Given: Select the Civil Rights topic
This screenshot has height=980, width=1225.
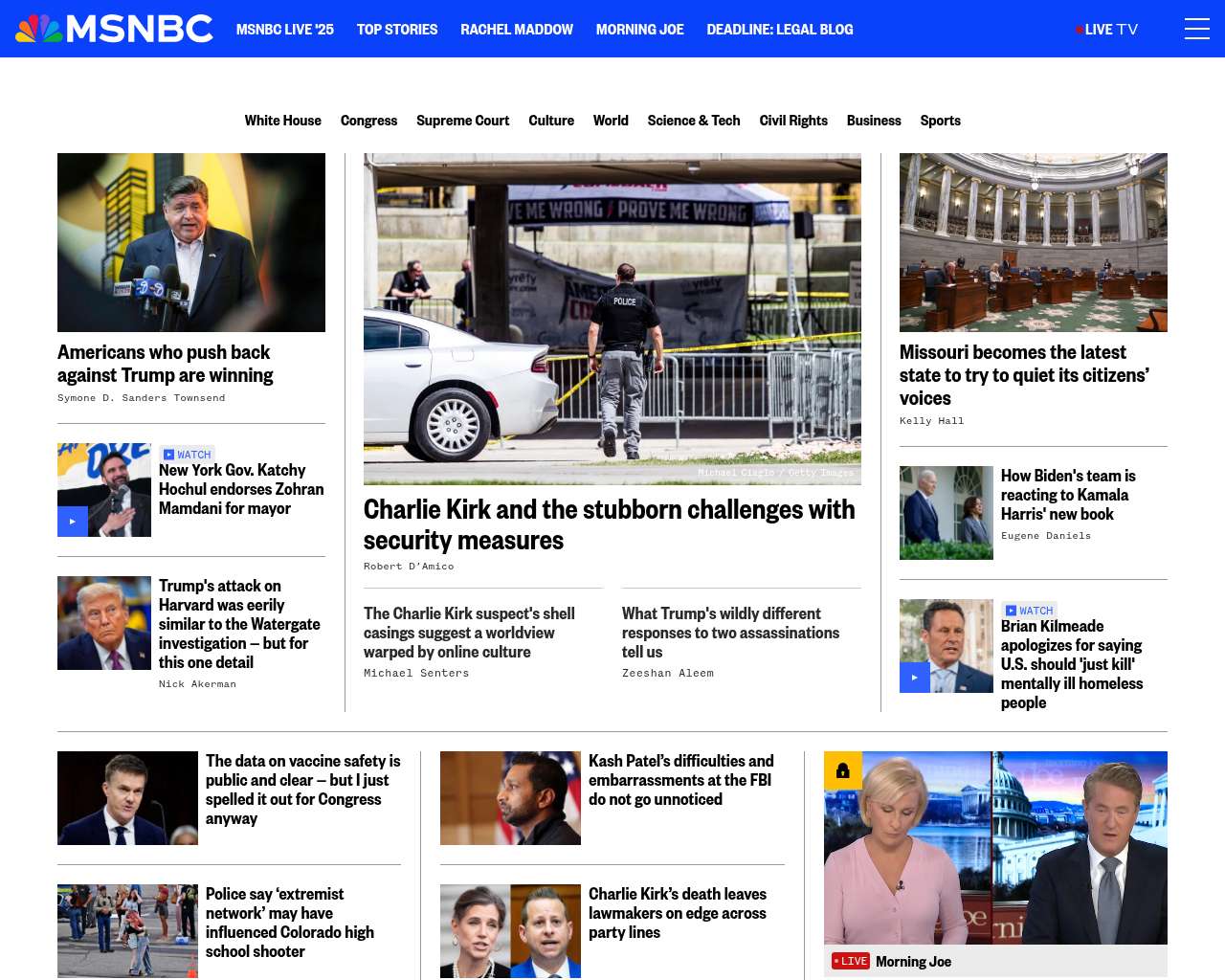Looking at the screenshot, I should pyautogui.click(x=793, y=121).
